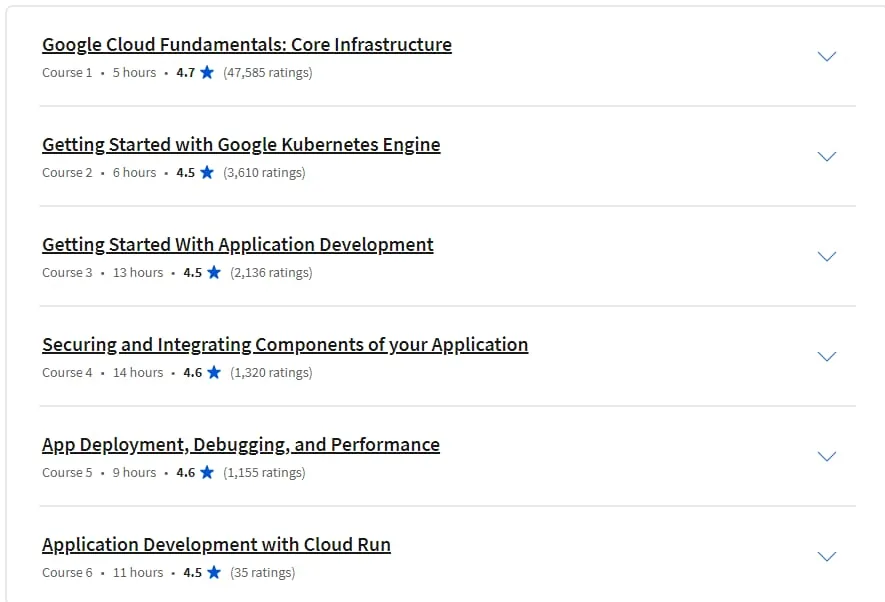This screenshot has height=602, width=885.
Task: Click the star icon beside 4.7 rating
Action: (207, 72)
